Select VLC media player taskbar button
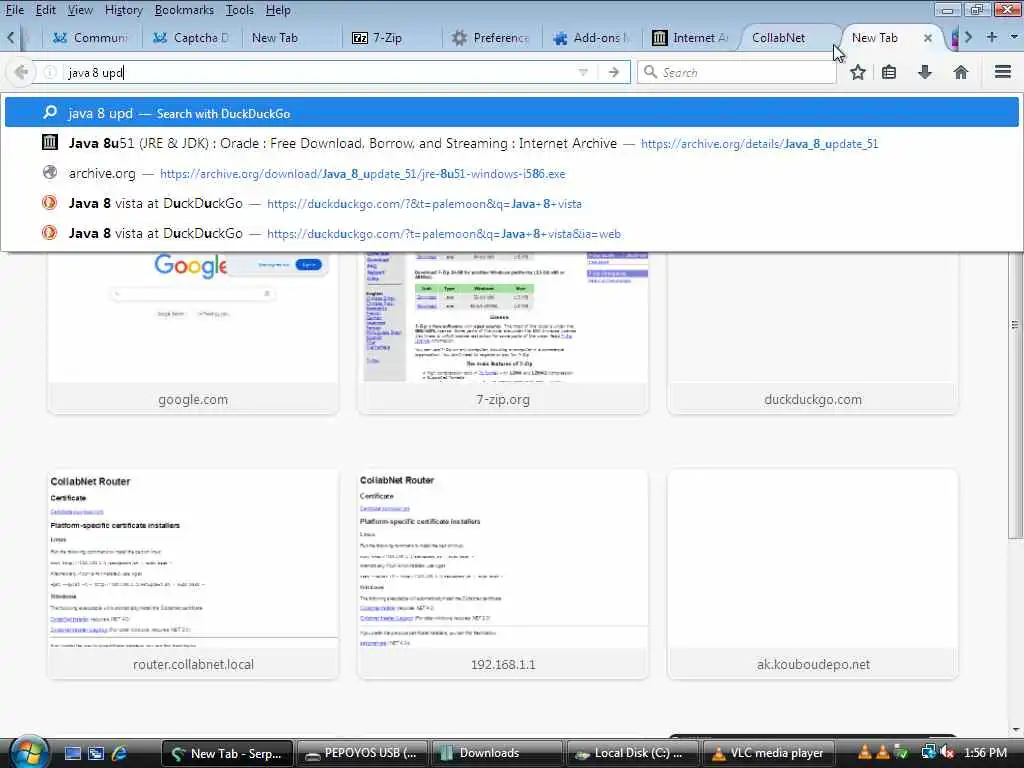The image size is (1024, 768). [x=767, y=753]
